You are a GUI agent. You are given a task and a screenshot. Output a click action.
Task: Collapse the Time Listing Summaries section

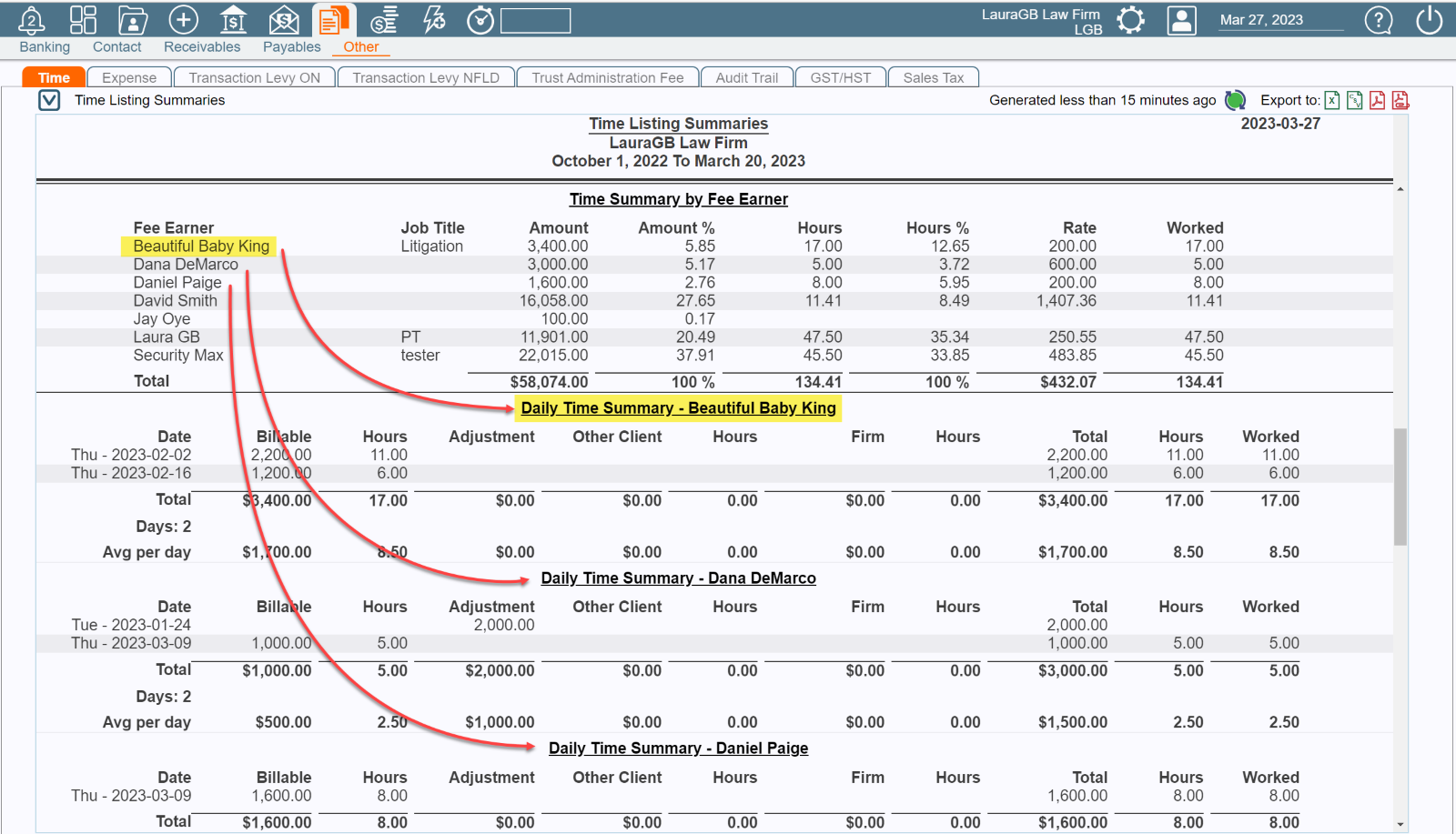tap(49, 100)
